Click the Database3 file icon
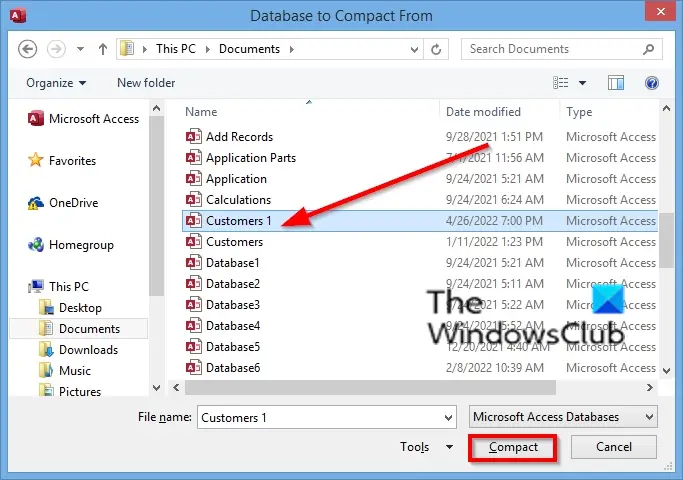683x480 pixels. pos(194,304)
